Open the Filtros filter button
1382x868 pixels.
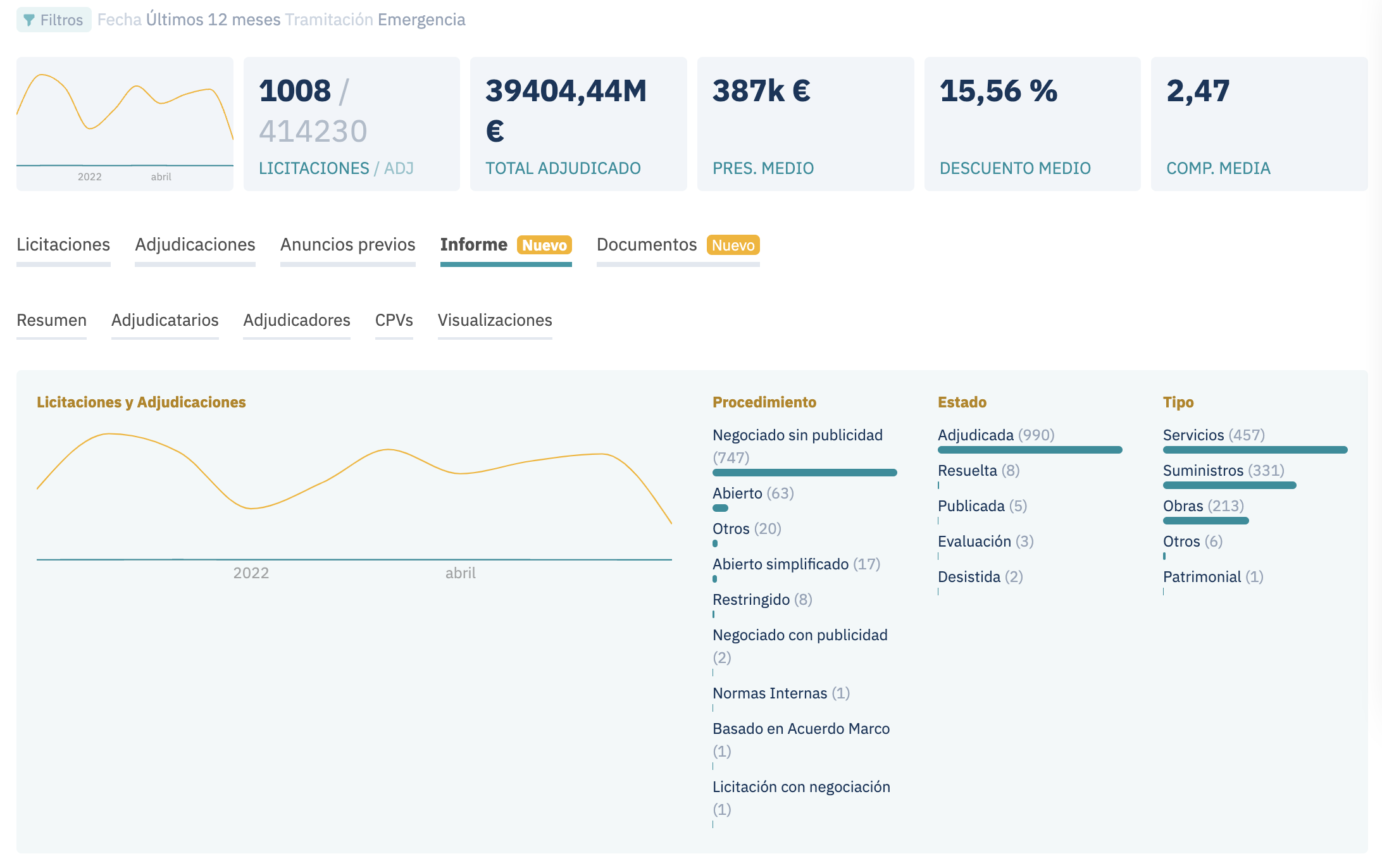click(54, 20)
